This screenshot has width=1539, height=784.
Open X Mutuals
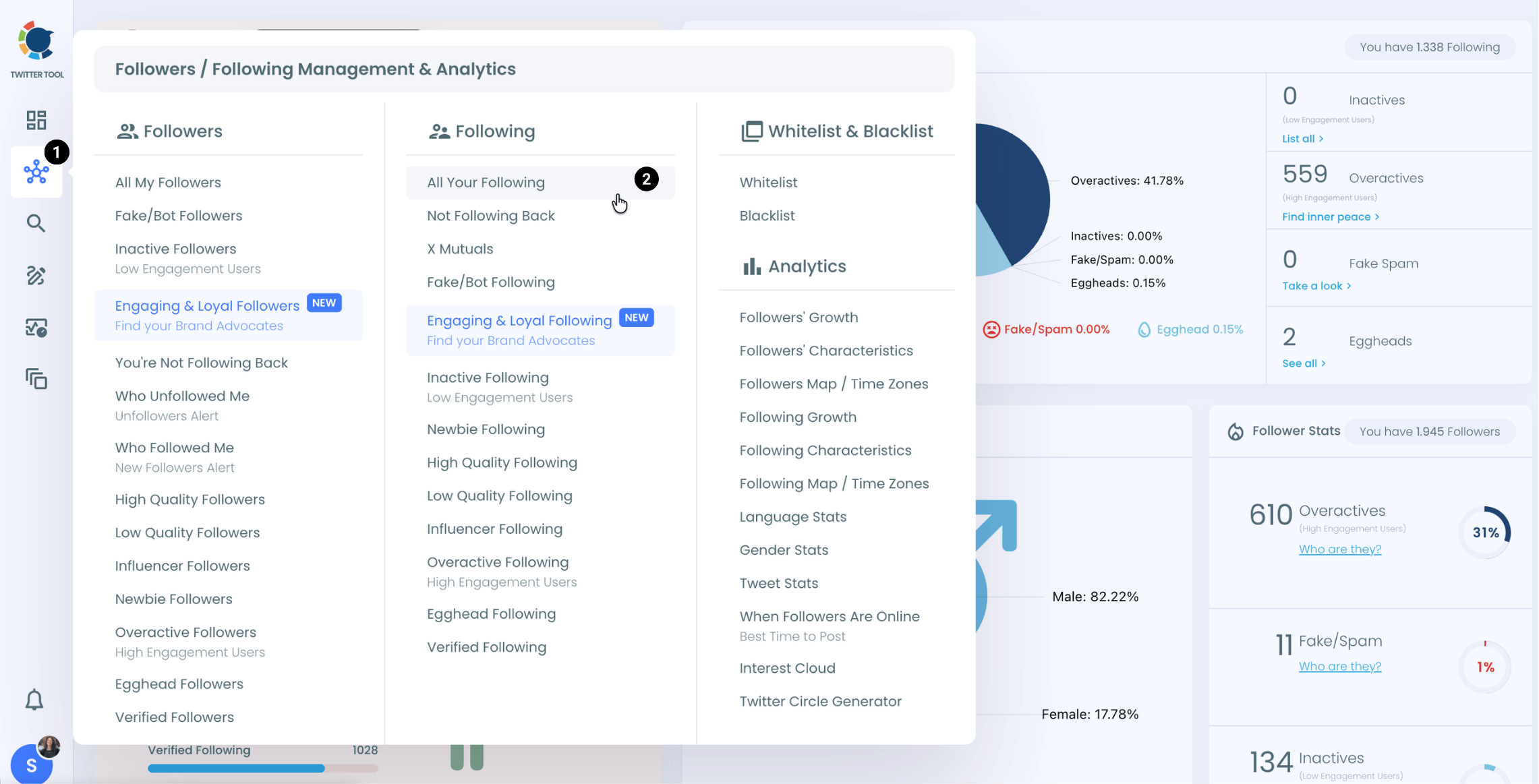coord(460,249)
